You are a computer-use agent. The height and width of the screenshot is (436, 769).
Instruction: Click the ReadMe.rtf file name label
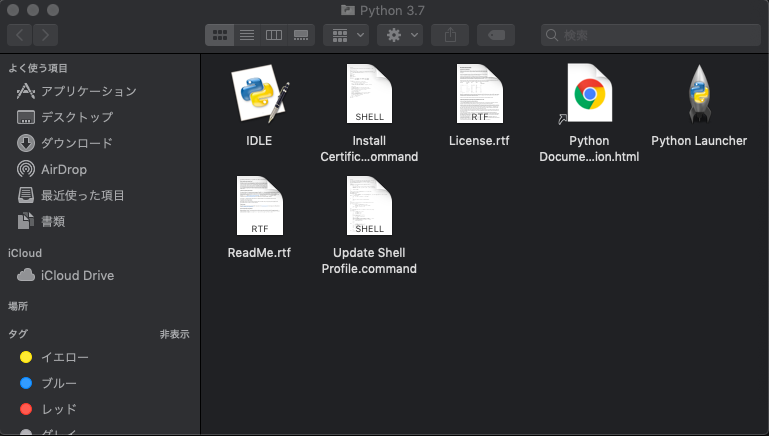coord(259,253)
